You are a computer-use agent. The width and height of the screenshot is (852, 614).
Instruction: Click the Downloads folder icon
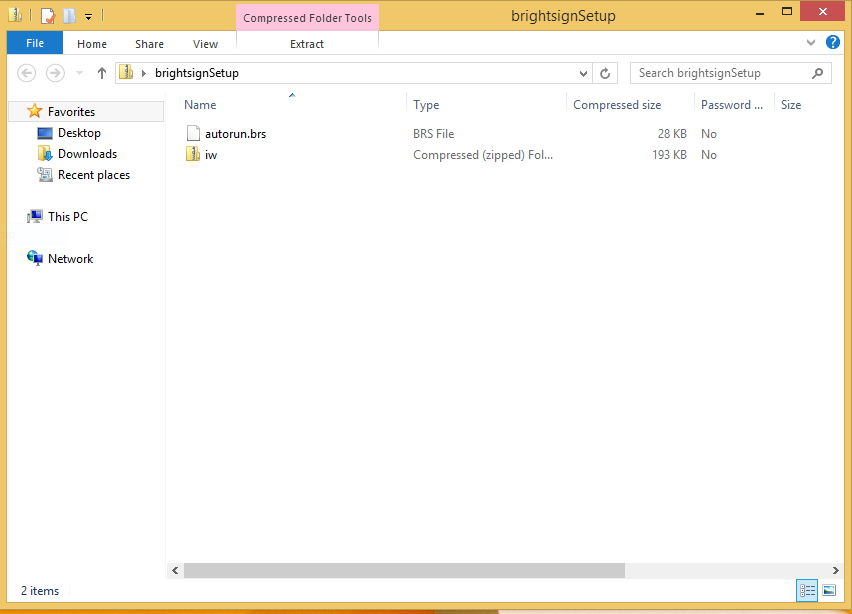tap(45, 154)
